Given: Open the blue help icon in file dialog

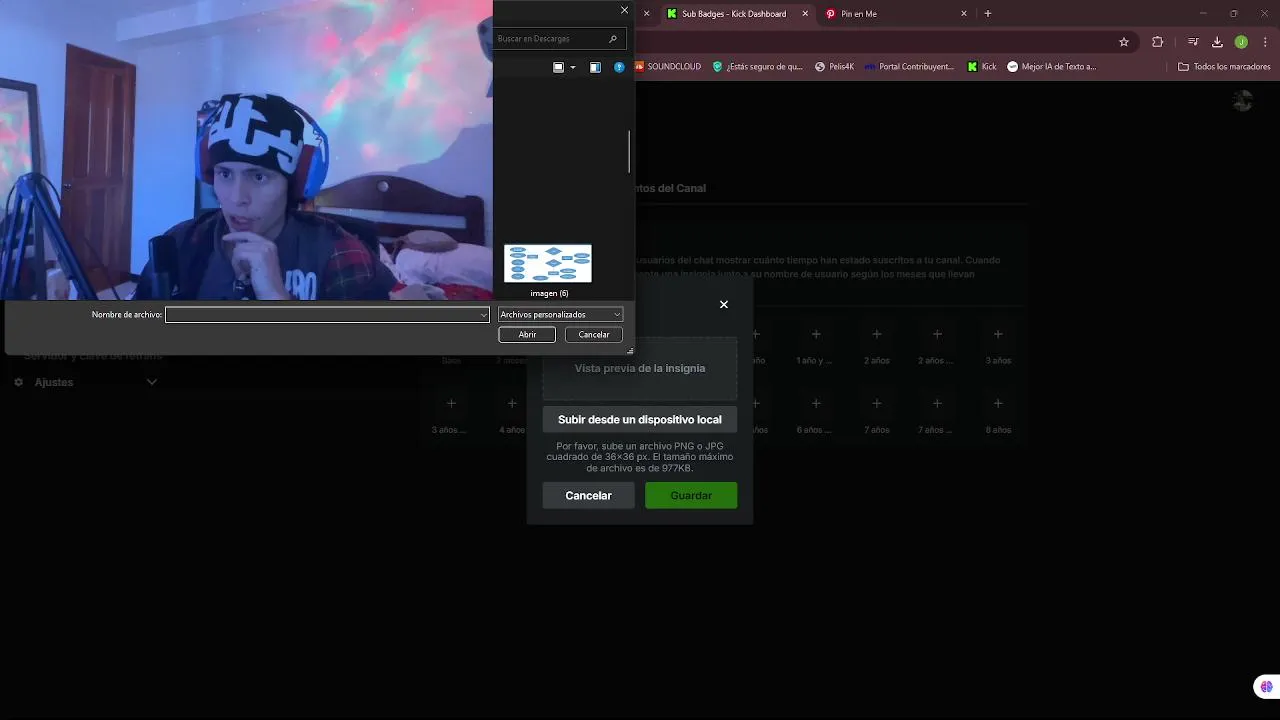Looking at the screenshot, I should click(619, 67).
